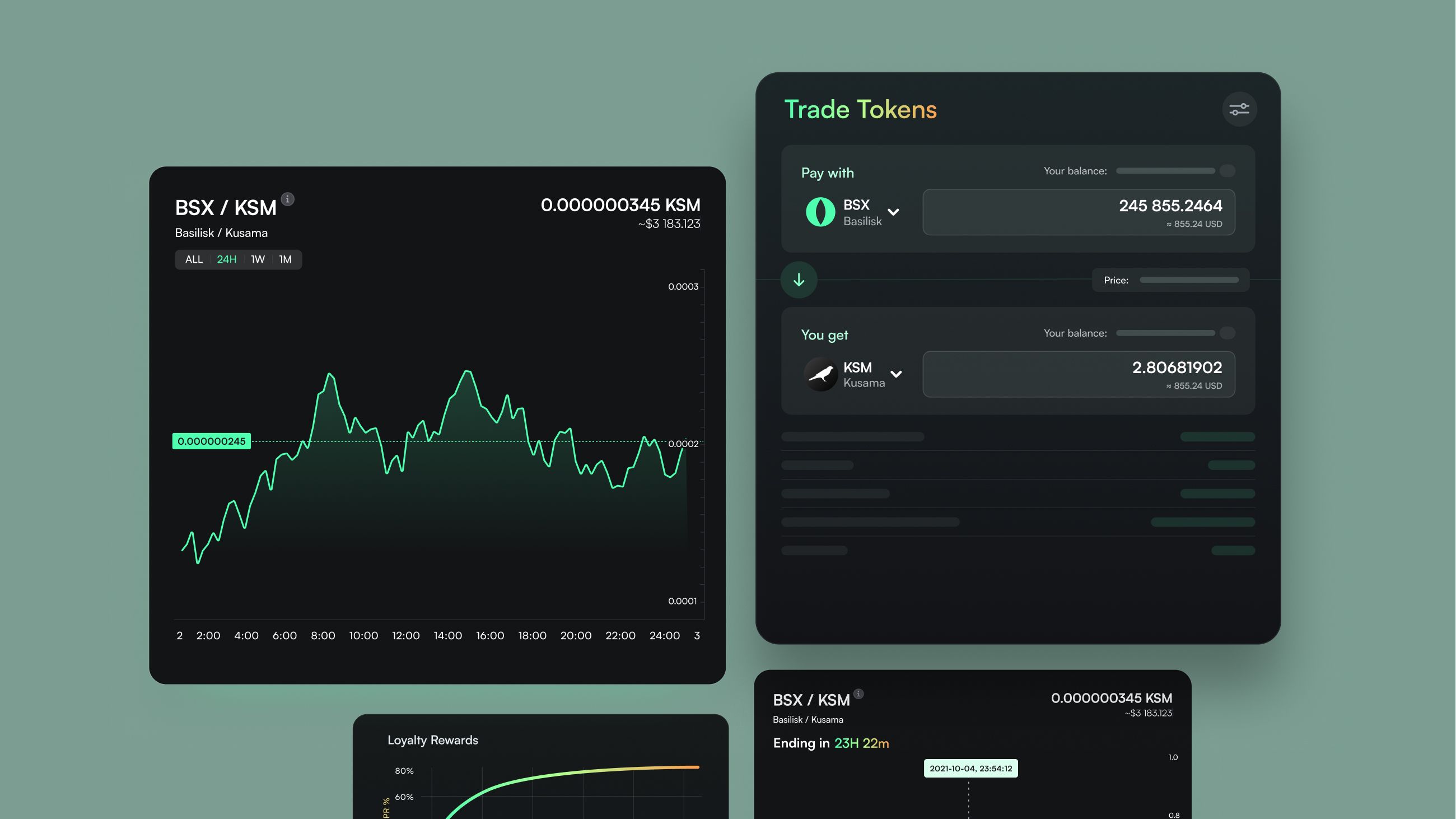The image size is (1456, 819).
Task: Click info icon beside large BSX / KSM title
Action: (288, 199)
